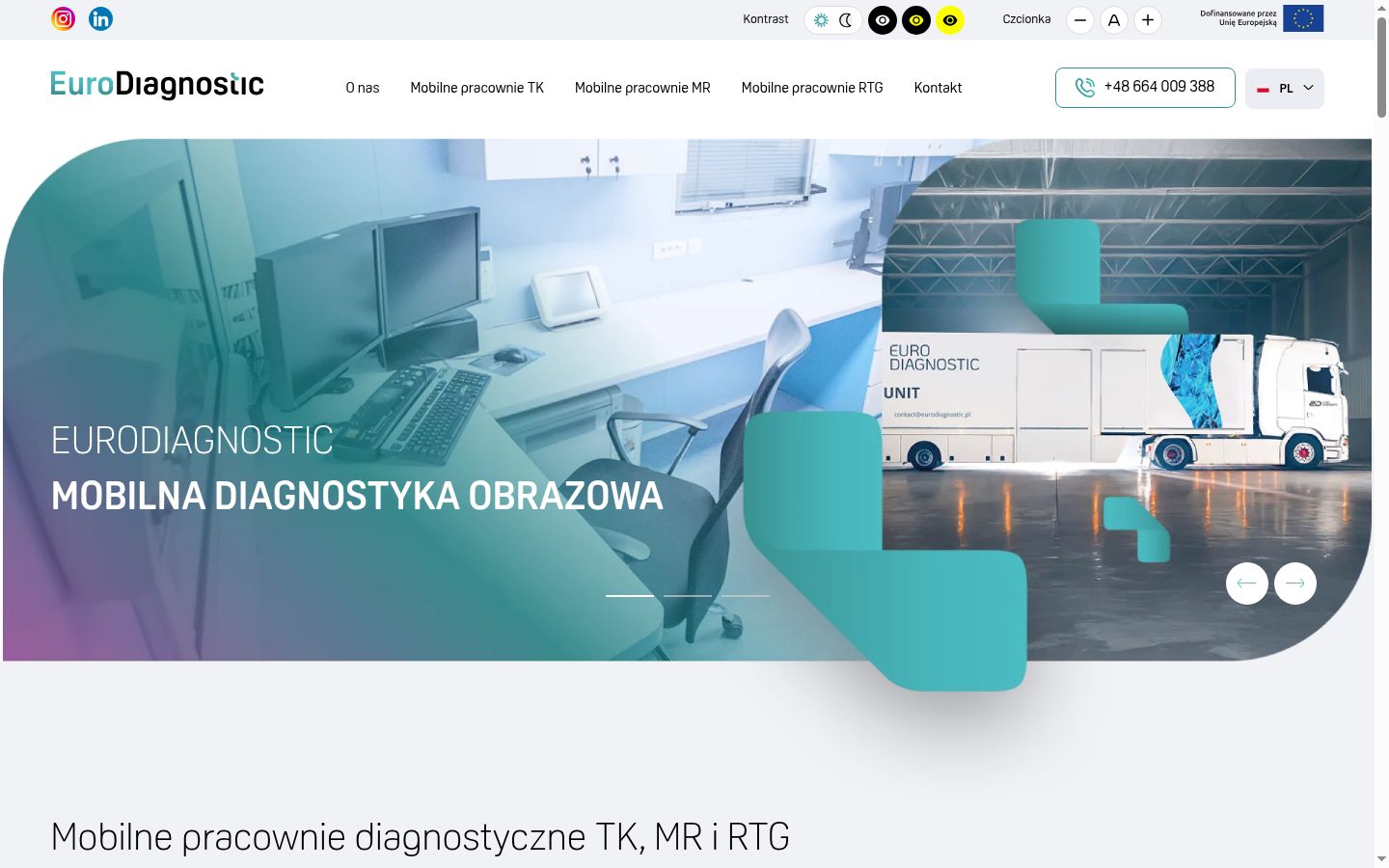
Task: Click the Czcionka label
Action: tap(1026, 19)
